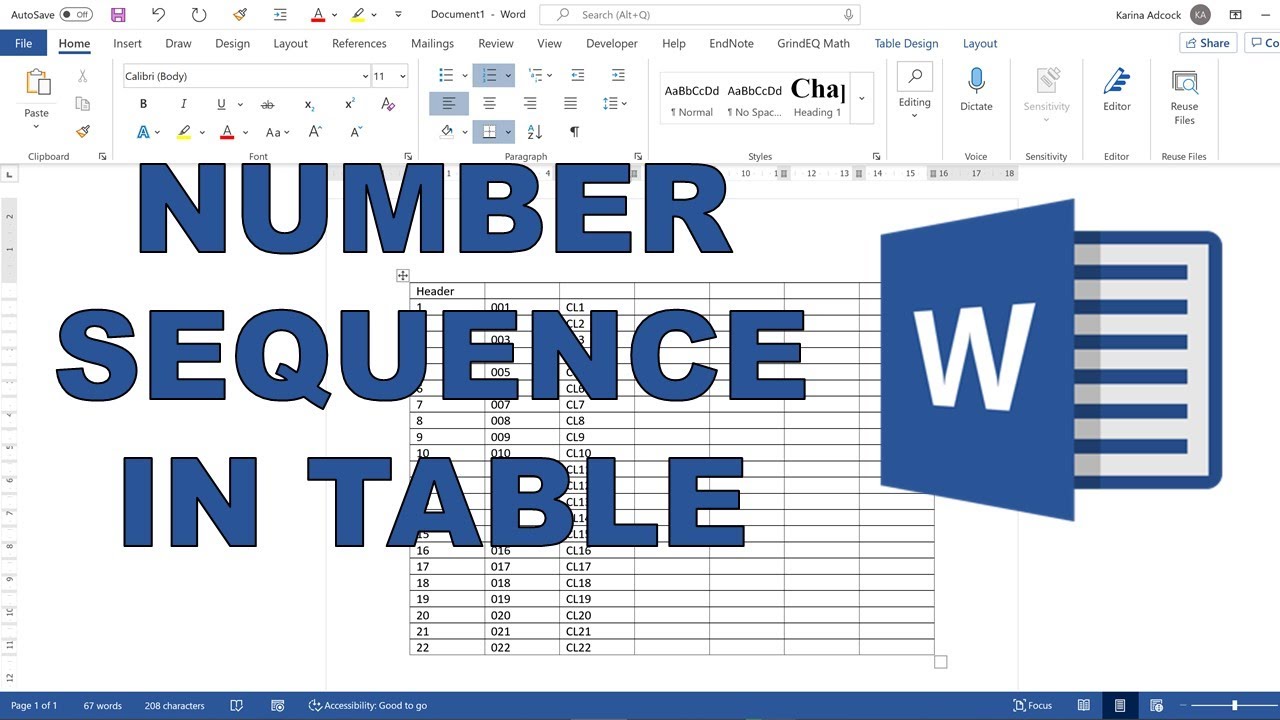The width and height of the screenshot is (1280, 720).
Task: Open the File tab
Action: (x=23, y=43)
